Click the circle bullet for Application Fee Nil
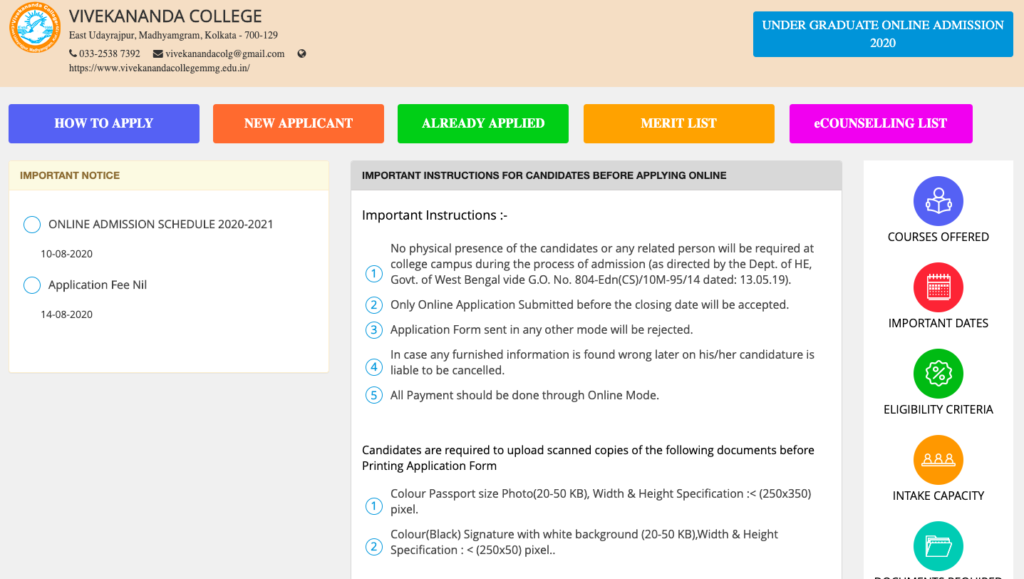 (32, 285)
